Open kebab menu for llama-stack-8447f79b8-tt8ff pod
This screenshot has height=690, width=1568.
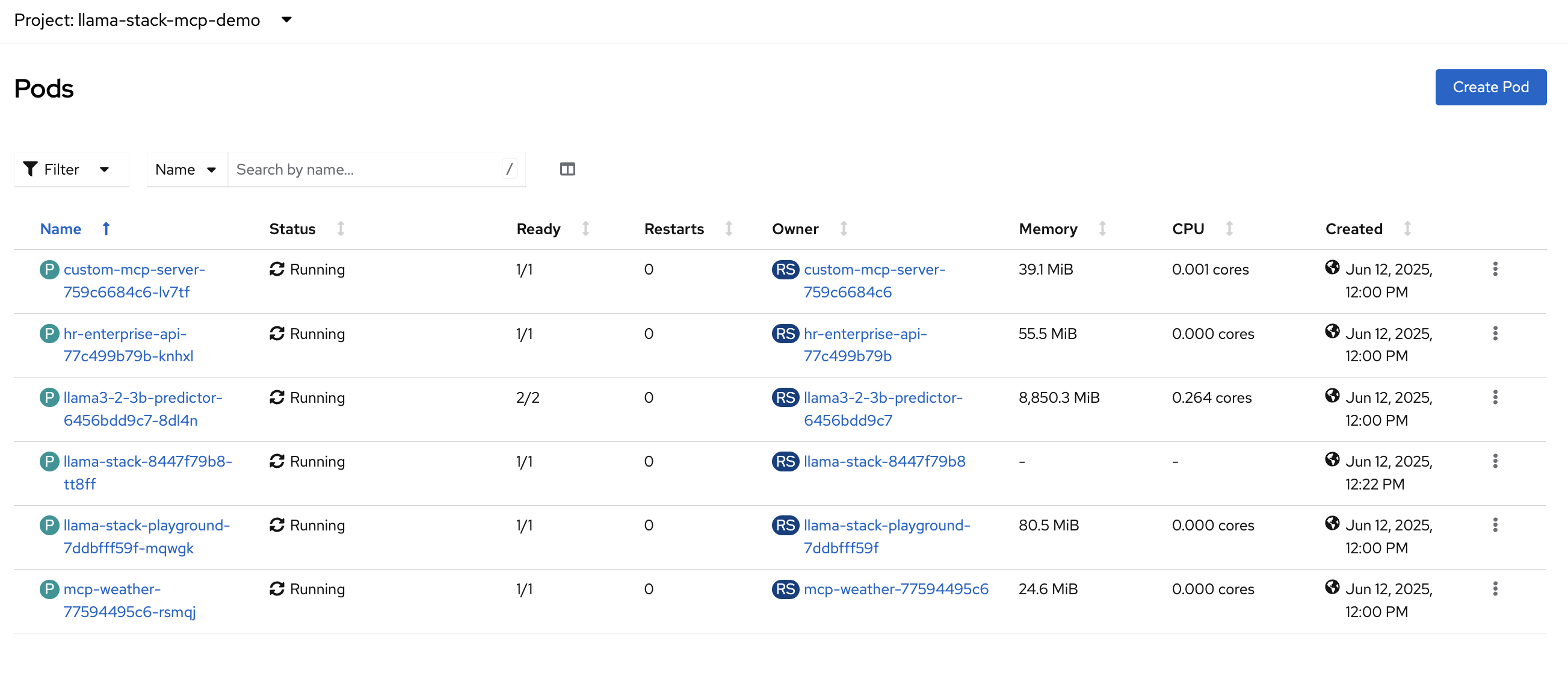pos(1495,461)
